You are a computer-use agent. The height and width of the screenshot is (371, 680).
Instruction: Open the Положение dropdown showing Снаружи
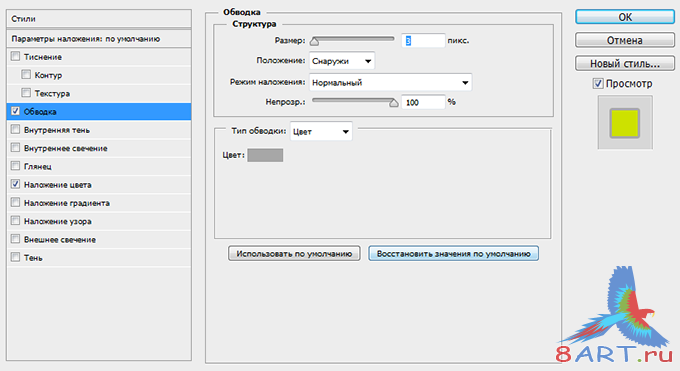pyautogui.click(x=342, y=61)
